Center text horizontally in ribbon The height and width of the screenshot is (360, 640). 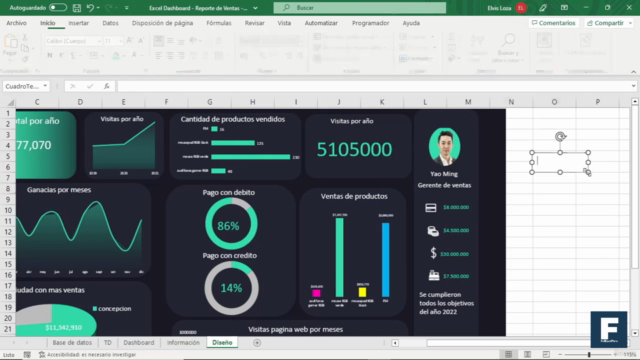coord(170,55)
